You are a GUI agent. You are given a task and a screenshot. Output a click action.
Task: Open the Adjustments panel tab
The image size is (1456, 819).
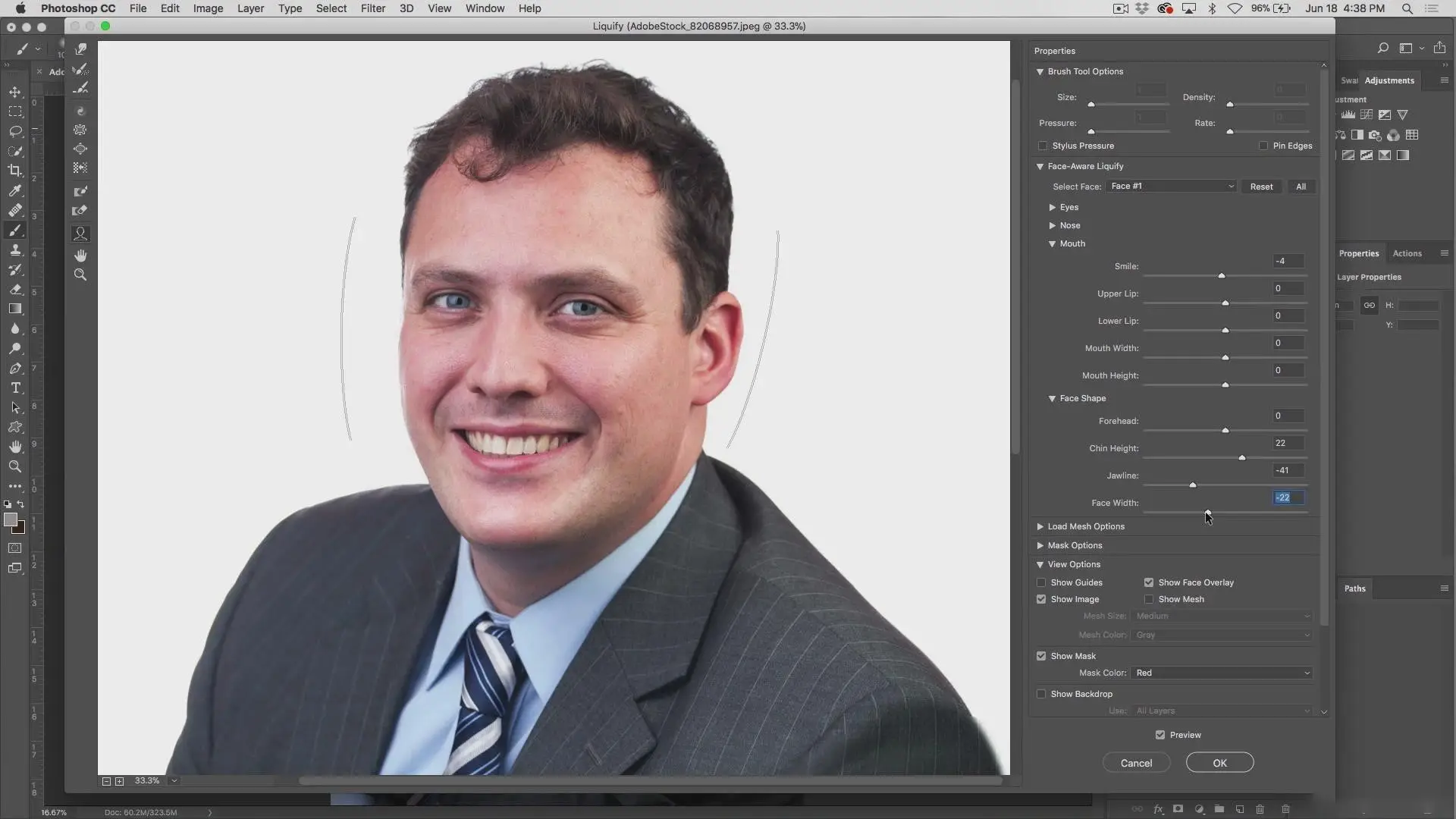point(1389,80)
